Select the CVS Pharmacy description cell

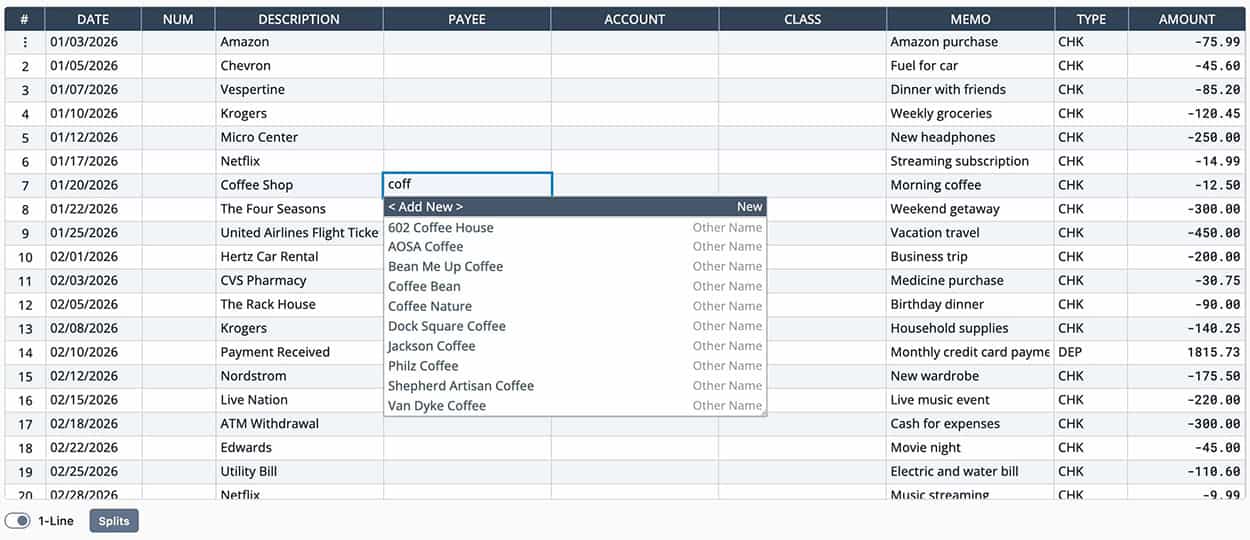click(299, 281)
